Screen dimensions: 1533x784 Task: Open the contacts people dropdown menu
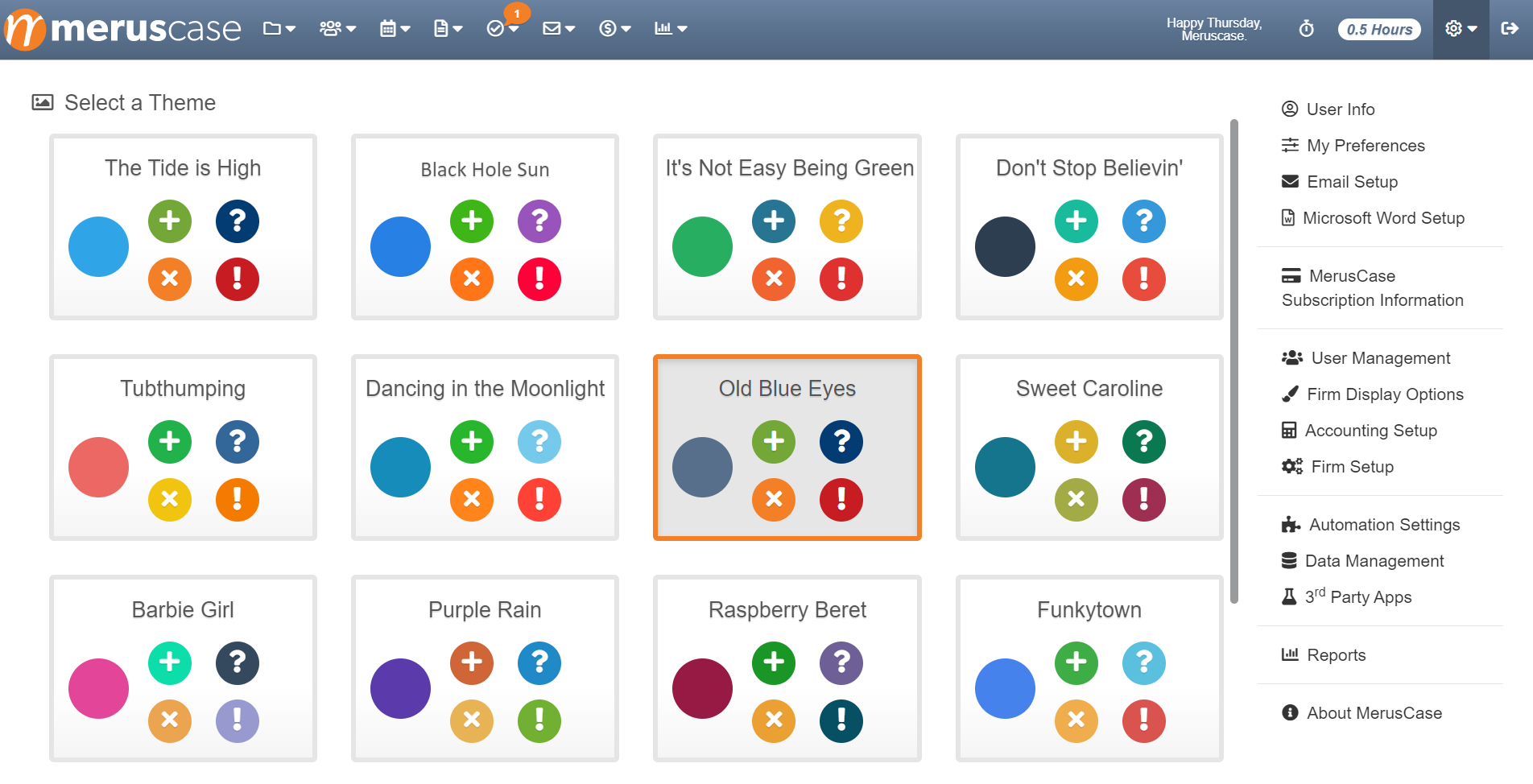point(337,29)
